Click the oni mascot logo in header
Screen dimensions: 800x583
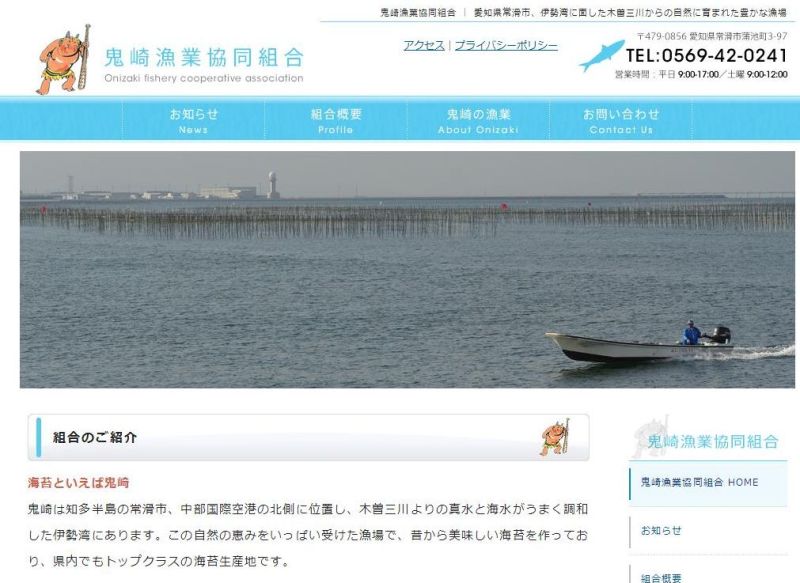coord(64,59)
